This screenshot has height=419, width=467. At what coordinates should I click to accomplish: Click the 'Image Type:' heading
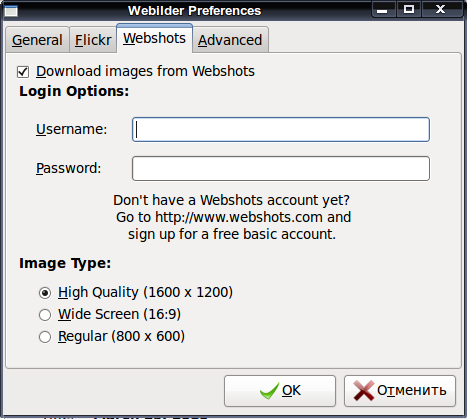pos(65,263)
